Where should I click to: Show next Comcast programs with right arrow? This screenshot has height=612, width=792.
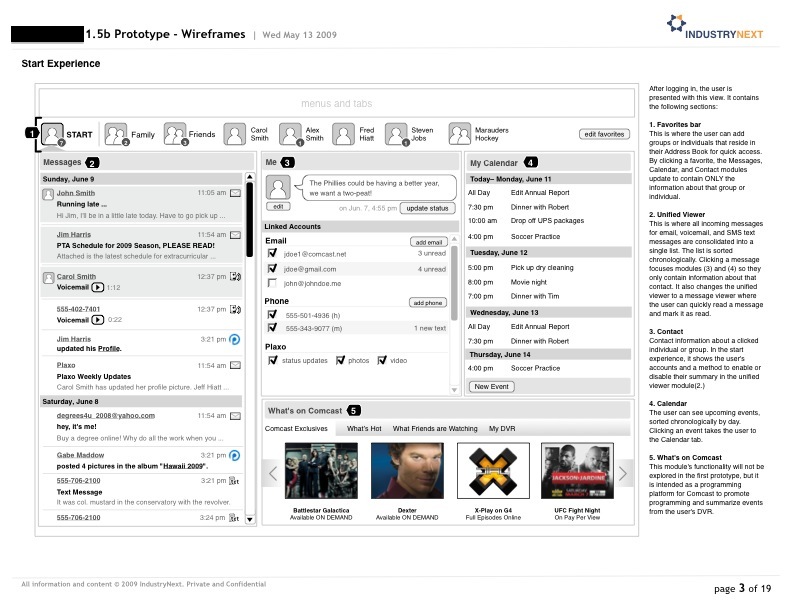pyautogui.click(x=623, y=474)
